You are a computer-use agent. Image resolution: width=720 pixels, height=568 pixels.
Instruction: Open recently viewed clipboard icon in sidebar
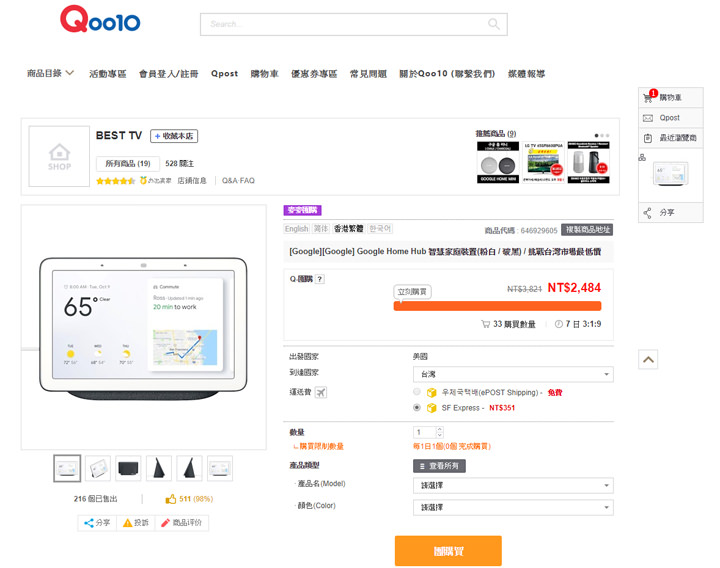[x=648, y=138]
